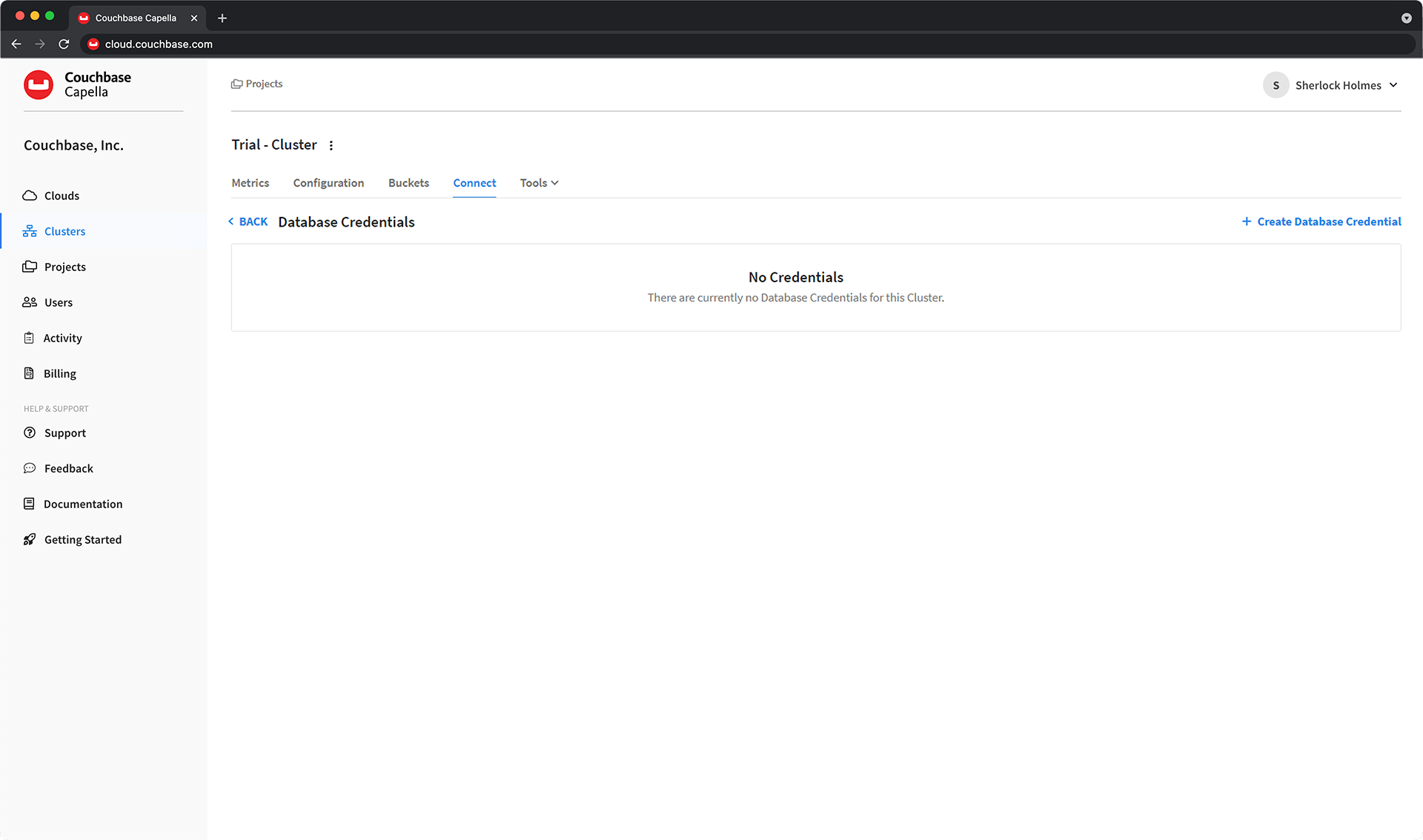1423x840 pixels.
Task: Click the browser forward arrow
Action: pyautogui.click(x=40, y=44)
